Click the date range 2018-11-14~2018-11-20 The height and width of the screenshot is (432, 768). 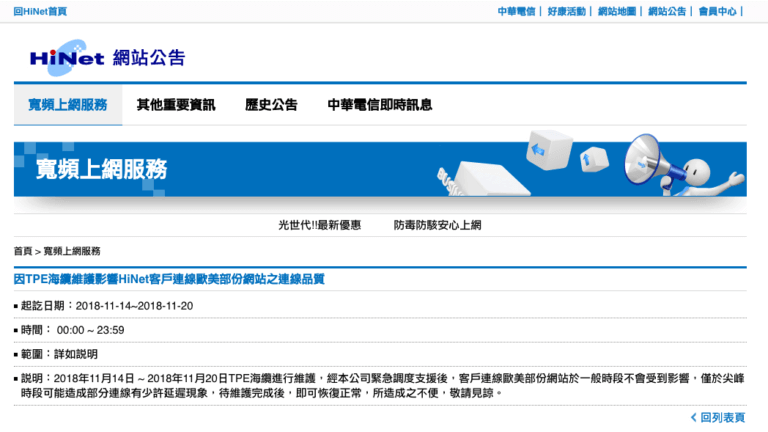click(134, 306)
